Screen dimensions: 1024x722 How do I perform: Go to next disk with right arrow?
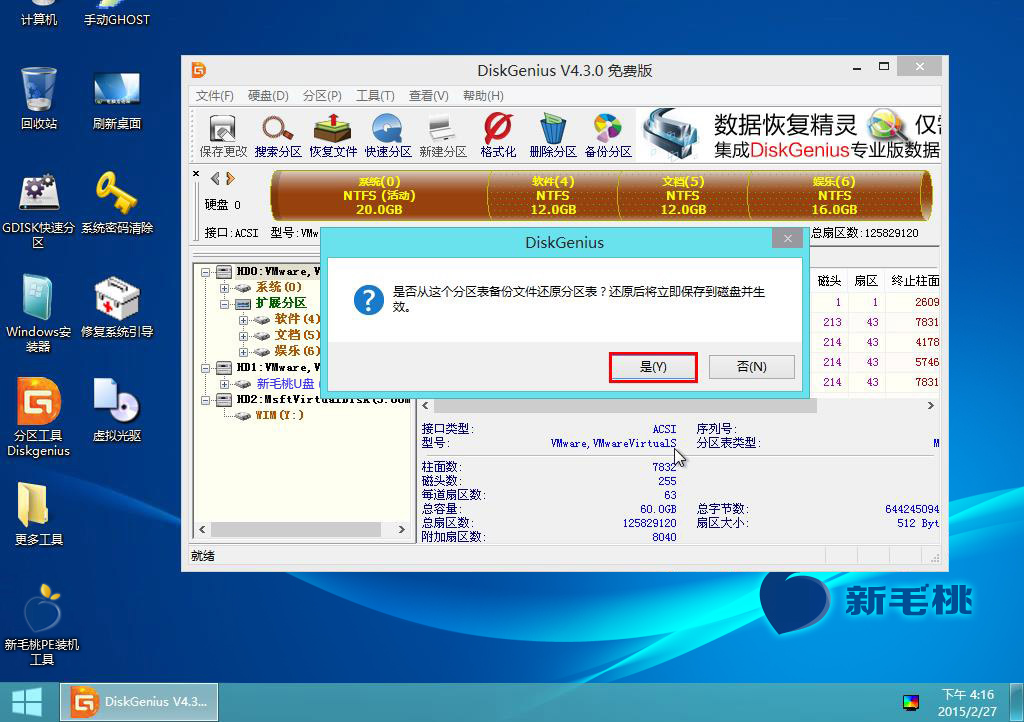click(x=230, y=178)
